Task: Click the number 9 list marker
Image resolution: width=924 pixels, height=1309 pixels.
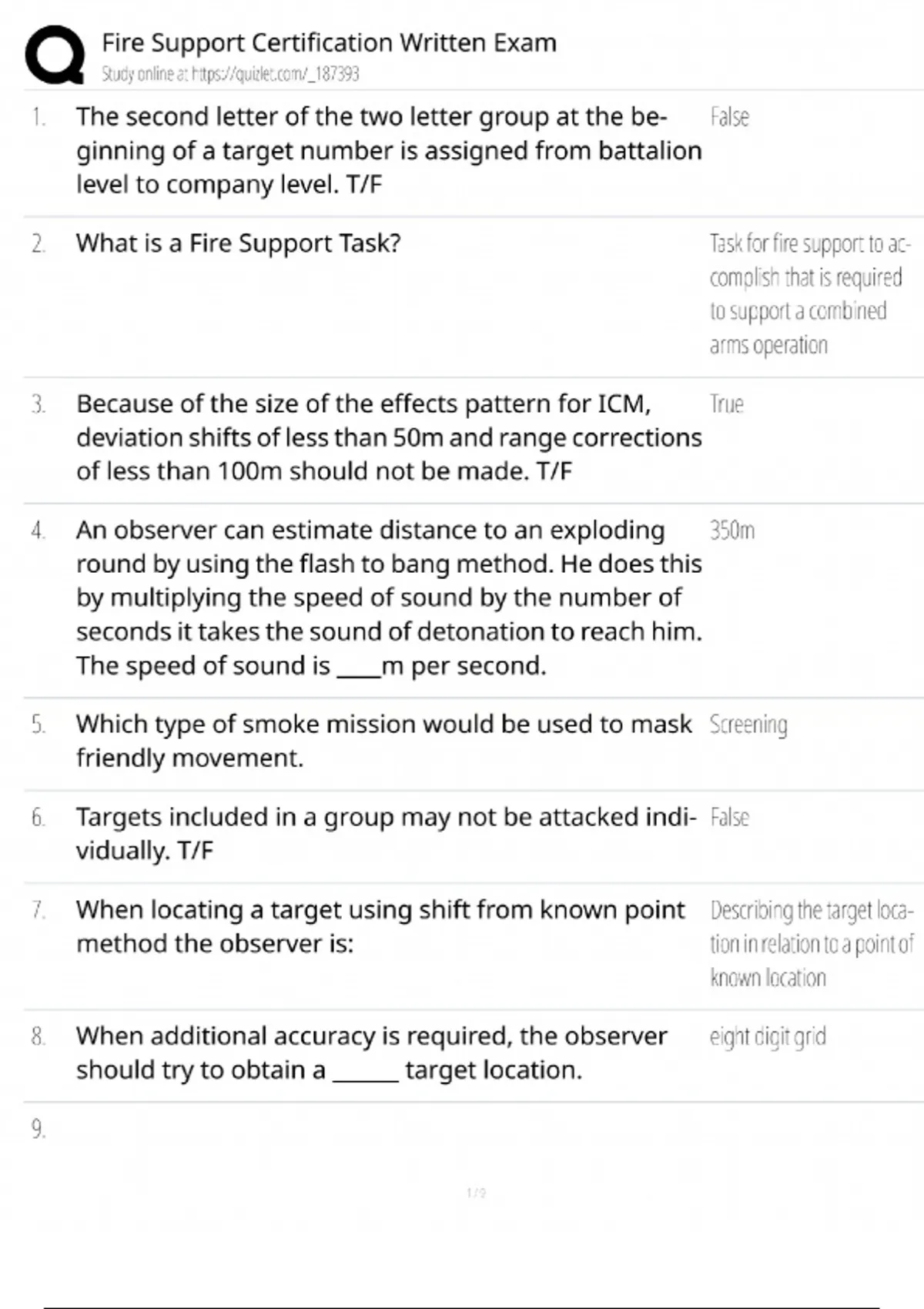Action: pyautogui.click(x=38, y=1130)
